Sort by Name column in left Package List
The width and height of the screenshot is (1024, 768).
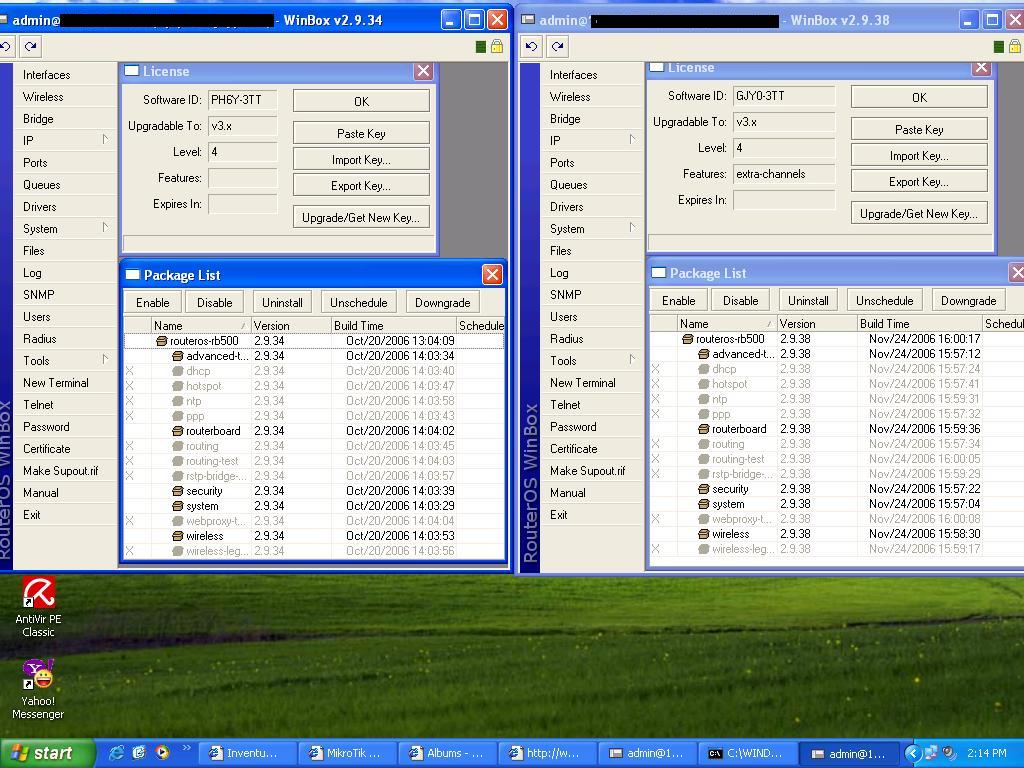pos(200,325)
